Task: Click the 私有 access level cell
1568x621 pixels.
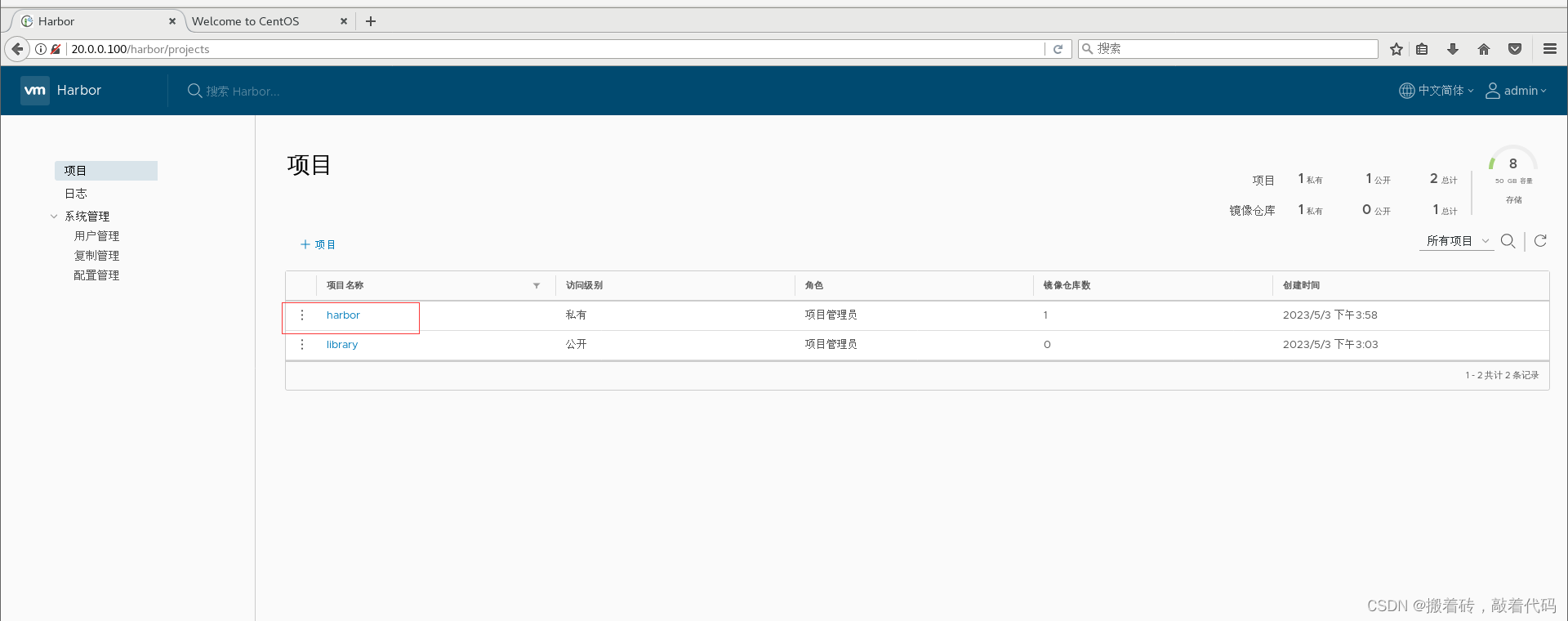Action: tap(576, 315)
